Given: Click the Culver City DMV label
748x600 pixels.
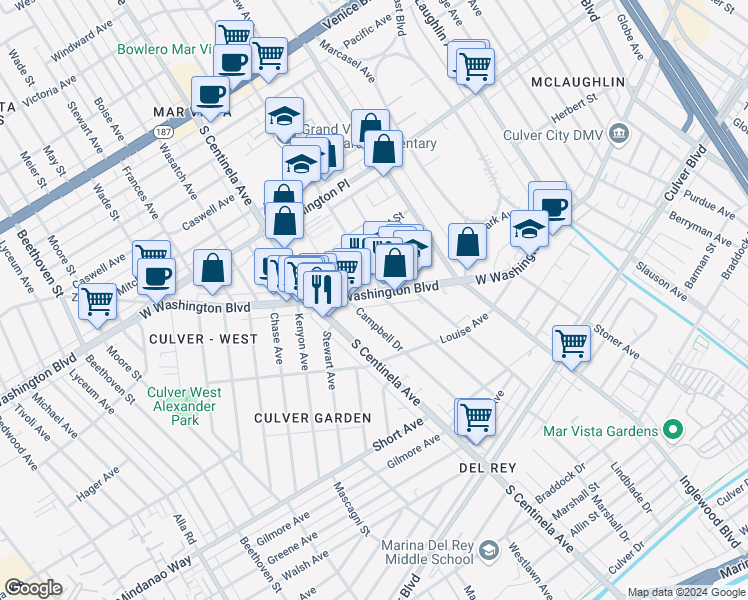Looking at the screenshot, I should click(x=553, y=135).
